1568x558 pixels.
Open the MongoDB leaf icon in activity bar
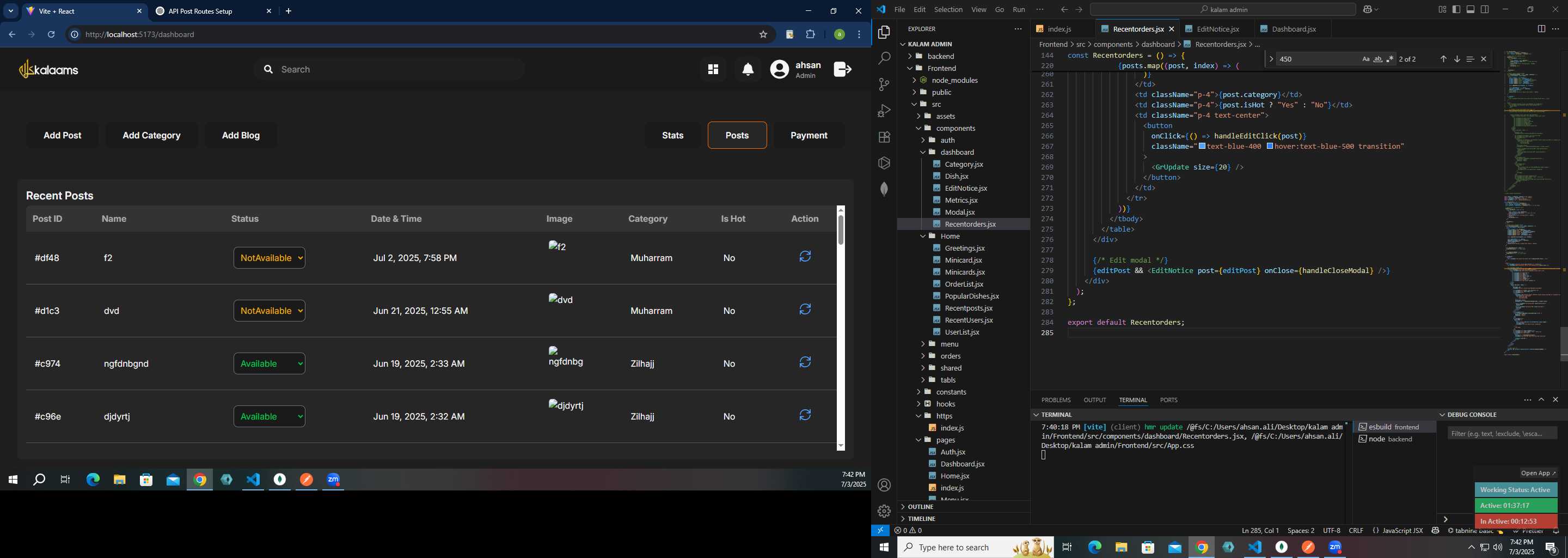884,190
